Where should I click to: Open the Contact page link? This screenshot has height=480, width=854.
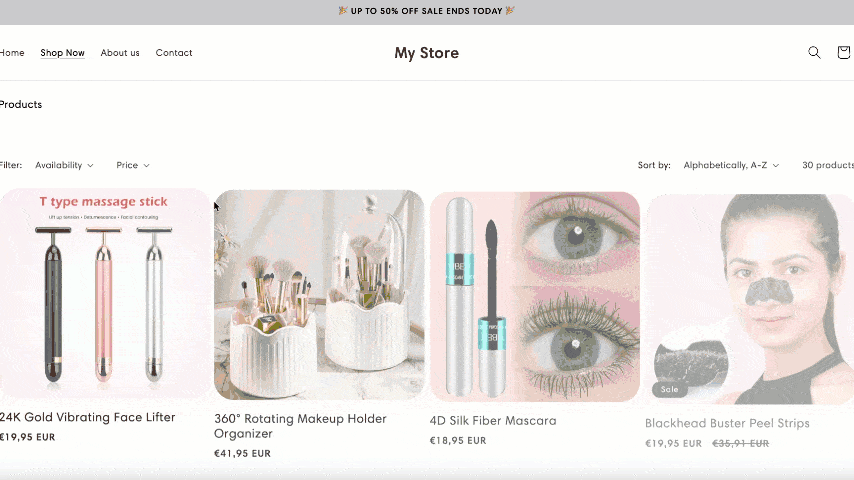(174, 53)
